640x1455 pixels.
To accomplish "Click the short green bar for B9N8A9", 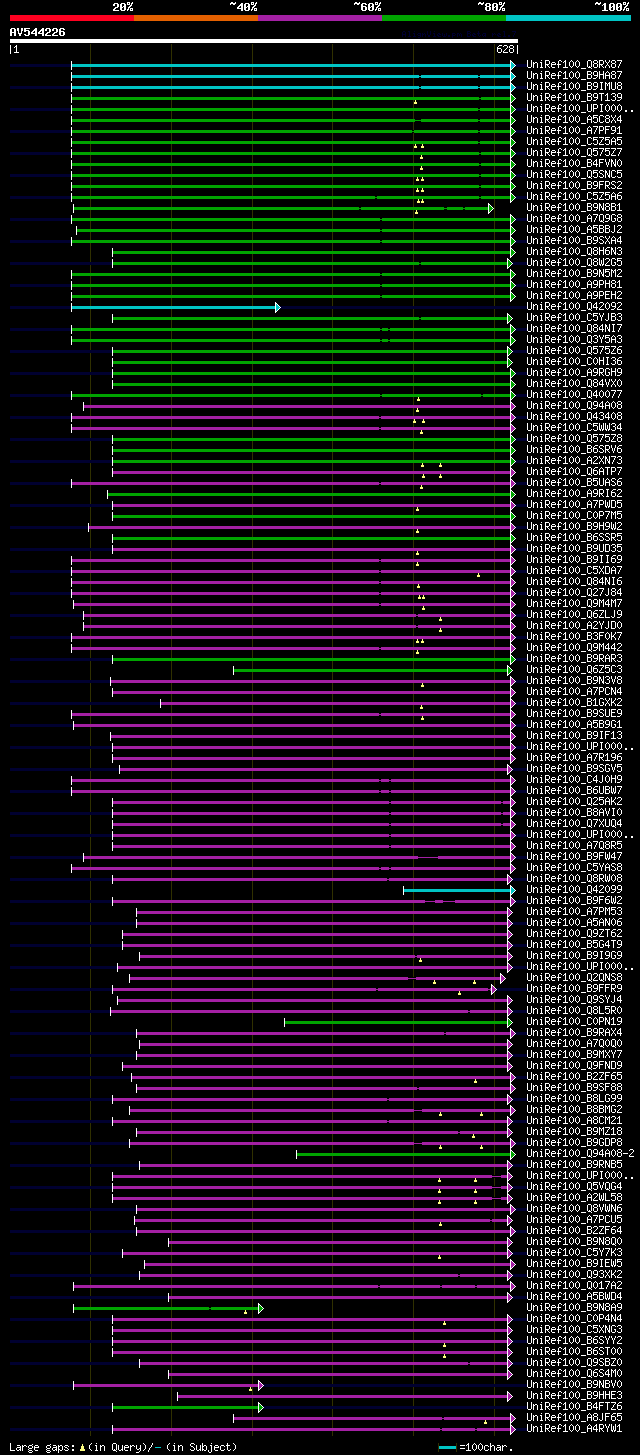I will point(168,1308).
